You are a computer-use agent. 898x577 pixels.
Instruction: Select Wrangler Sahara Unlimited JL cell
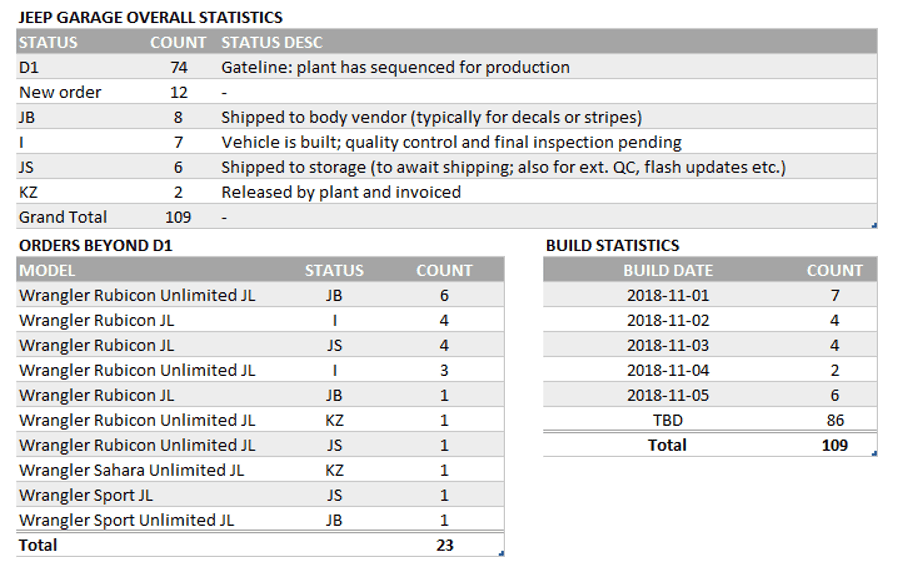131,471
